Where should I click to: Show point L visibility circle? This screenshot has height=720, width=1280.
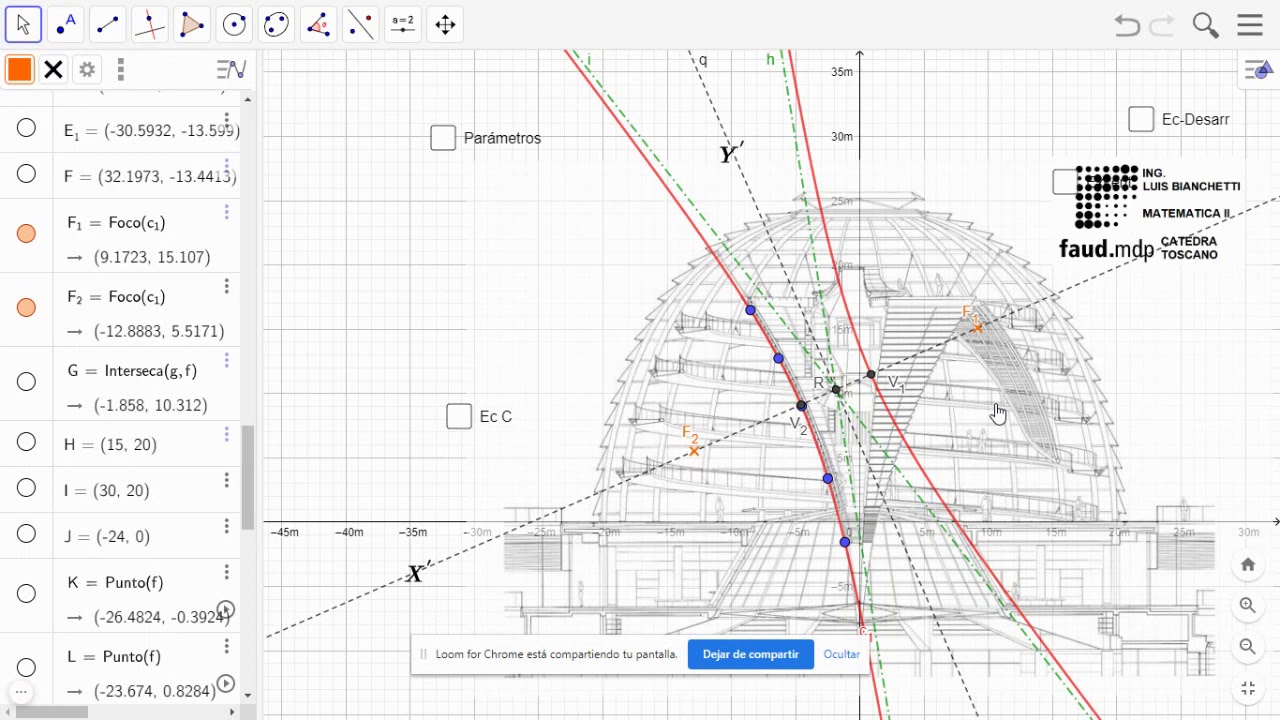tap(27, 667)
